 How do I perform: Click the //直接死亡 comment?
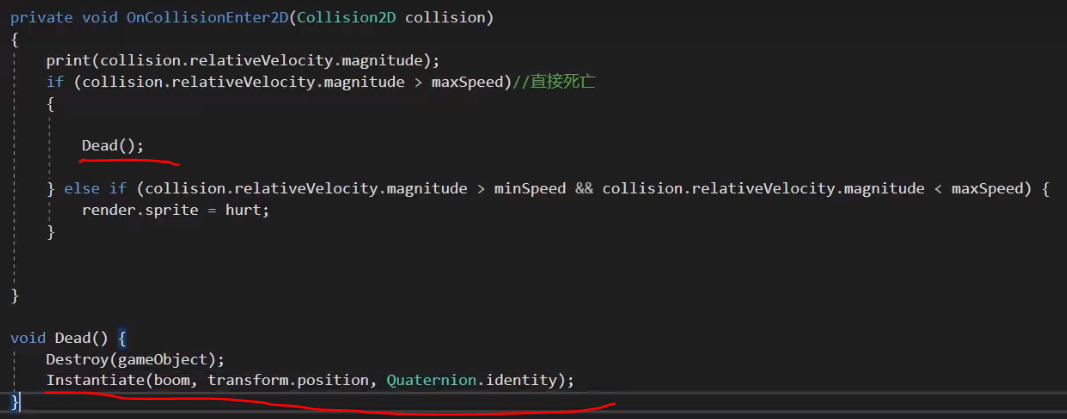click(554, 82)
